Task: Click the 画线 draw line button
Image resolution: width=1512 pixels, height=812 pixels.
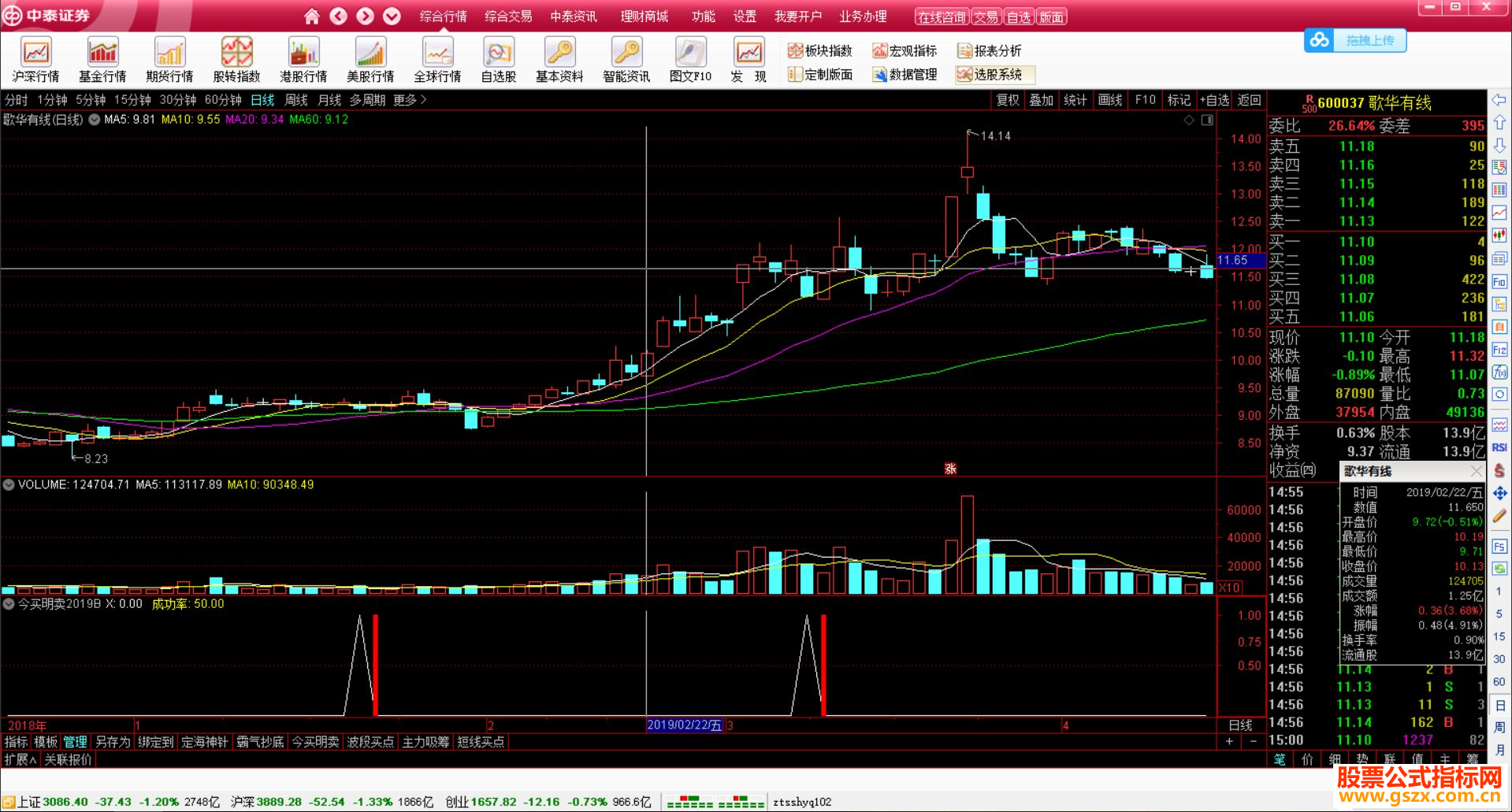Action: pos(1110,100)
